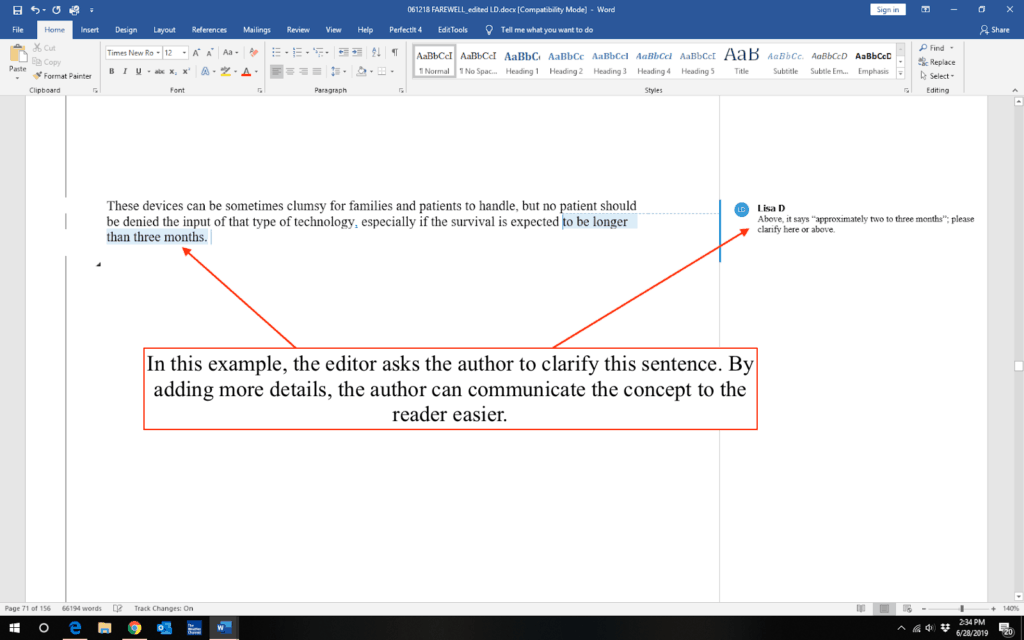This screenshot has height=640, width=1024.
Task: Apply superscript formatting
Action: pyautogui.click(x=186, y=71)
